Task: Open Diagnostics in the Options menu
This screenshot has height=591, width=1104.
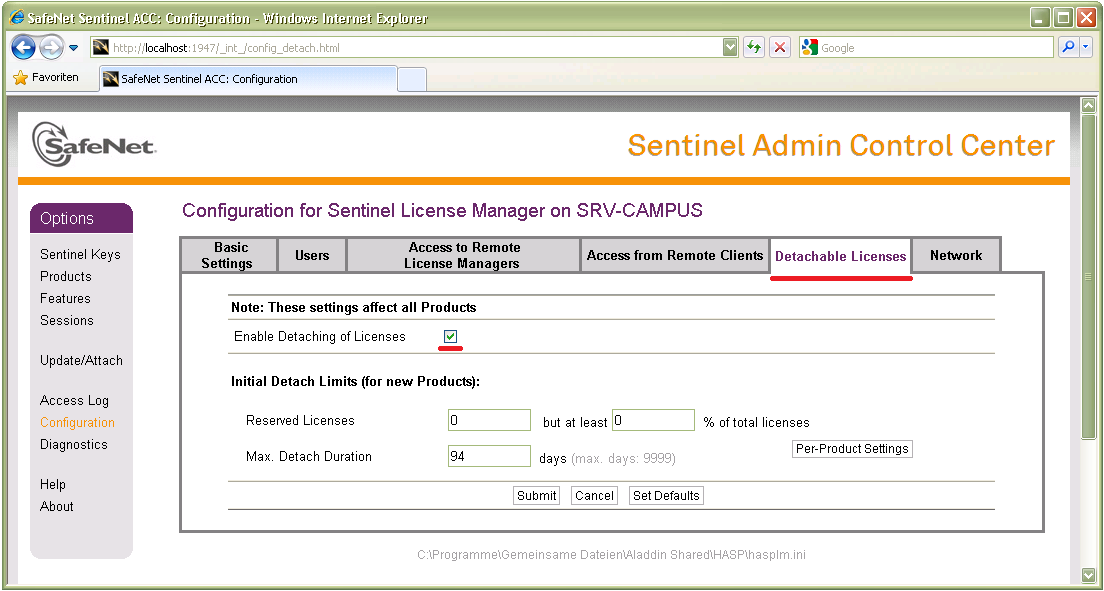Action: point(73,444)
